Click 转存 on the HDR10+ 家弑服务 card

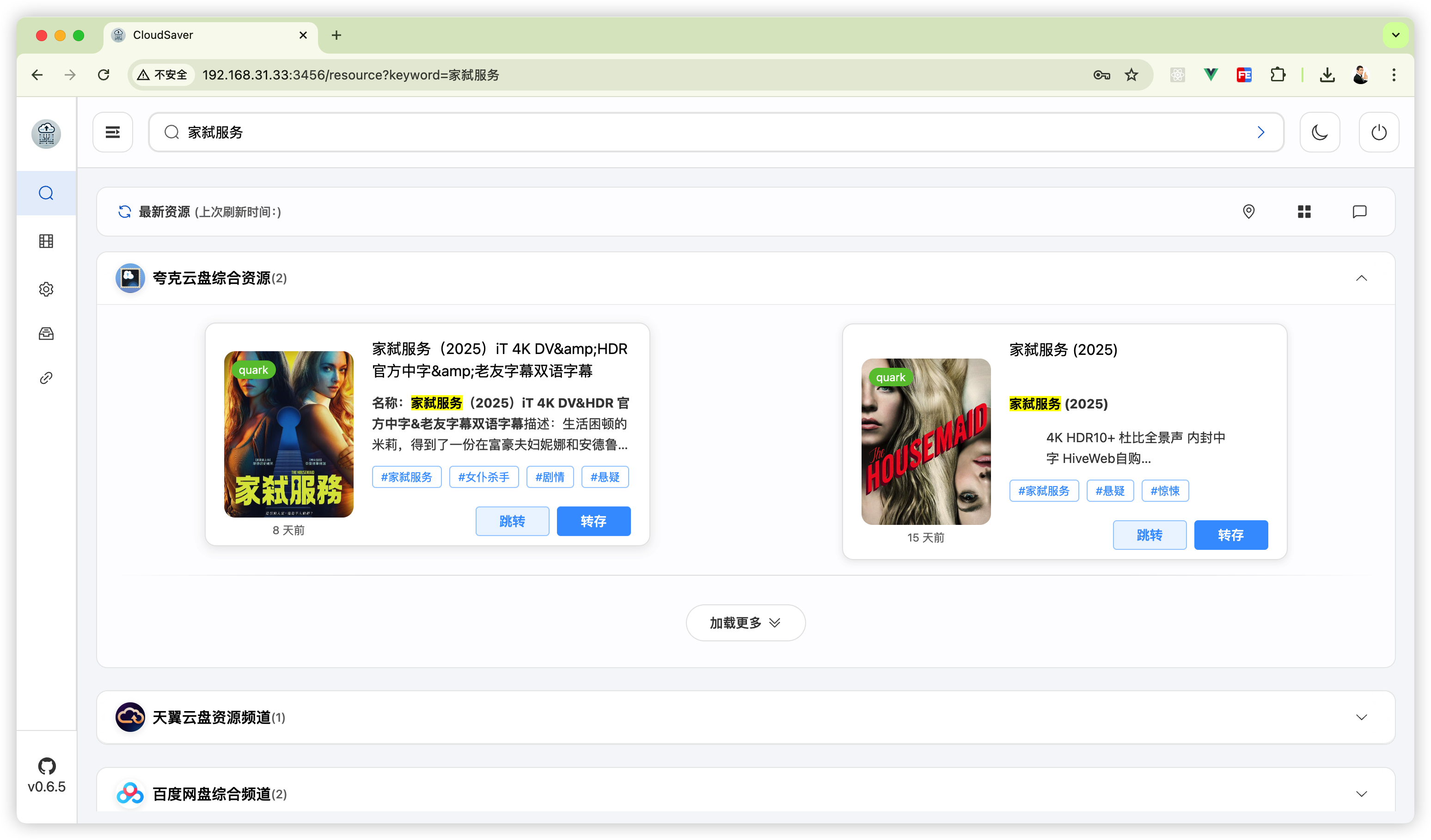(1230, 535)
